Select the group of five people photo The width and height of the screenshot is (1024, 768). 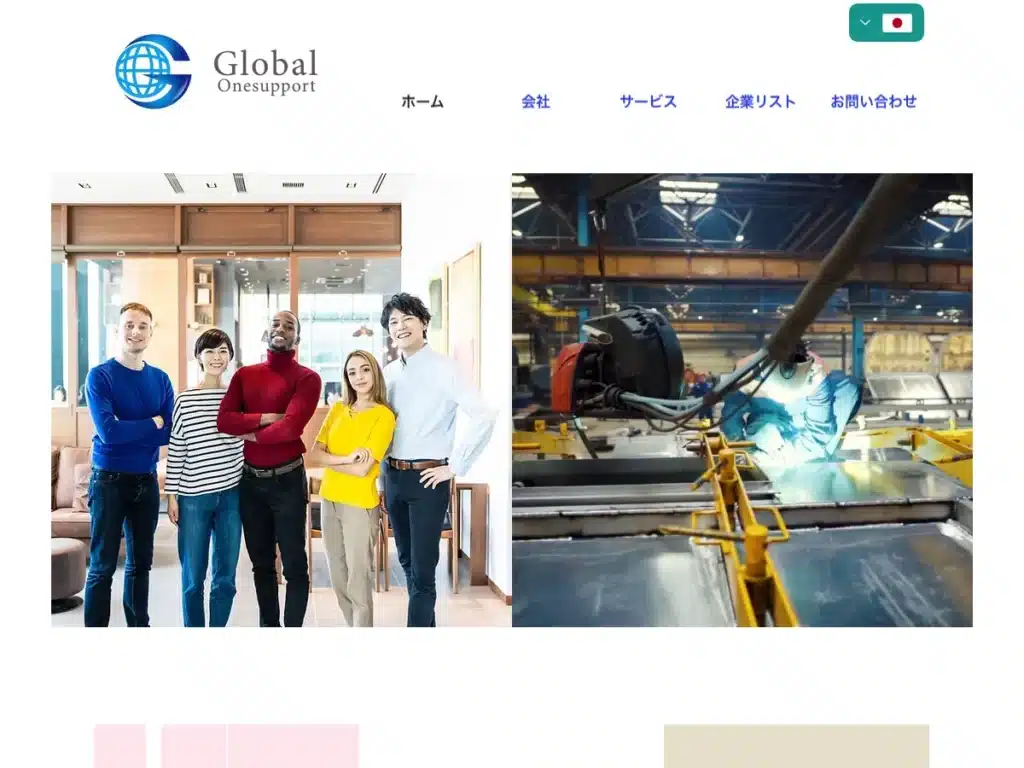(281, 400)
